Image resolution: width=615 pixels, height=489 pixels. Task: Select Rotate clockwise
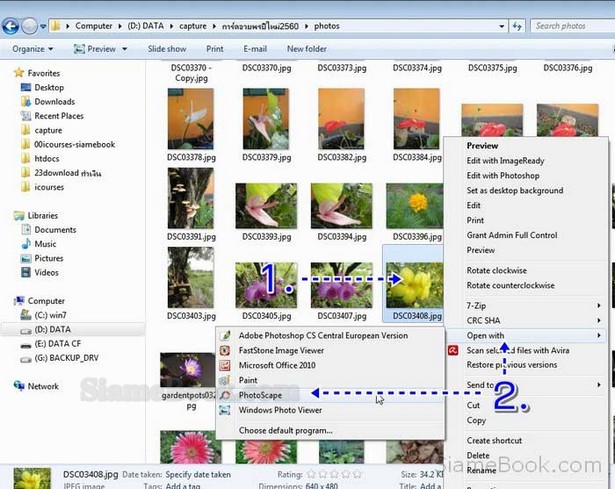click(497, 271)
